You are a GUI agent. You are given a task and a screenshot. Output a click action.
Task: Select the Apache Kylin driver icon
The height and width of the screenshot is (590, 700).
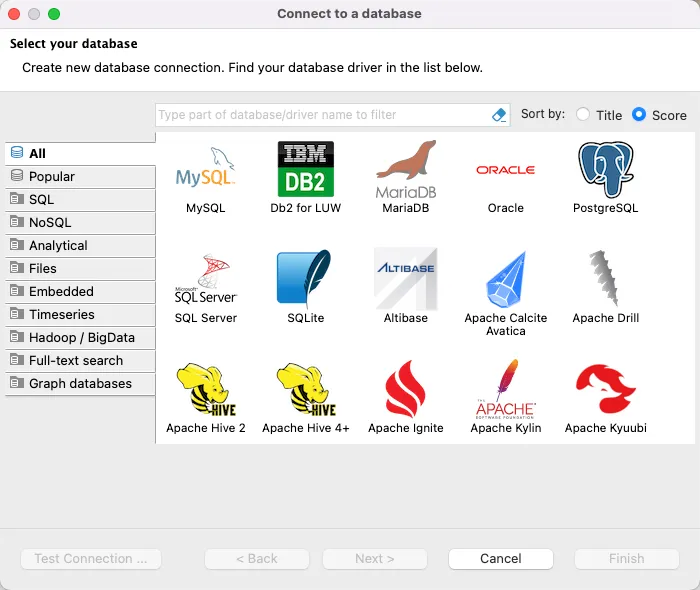(x=506, y=389)
